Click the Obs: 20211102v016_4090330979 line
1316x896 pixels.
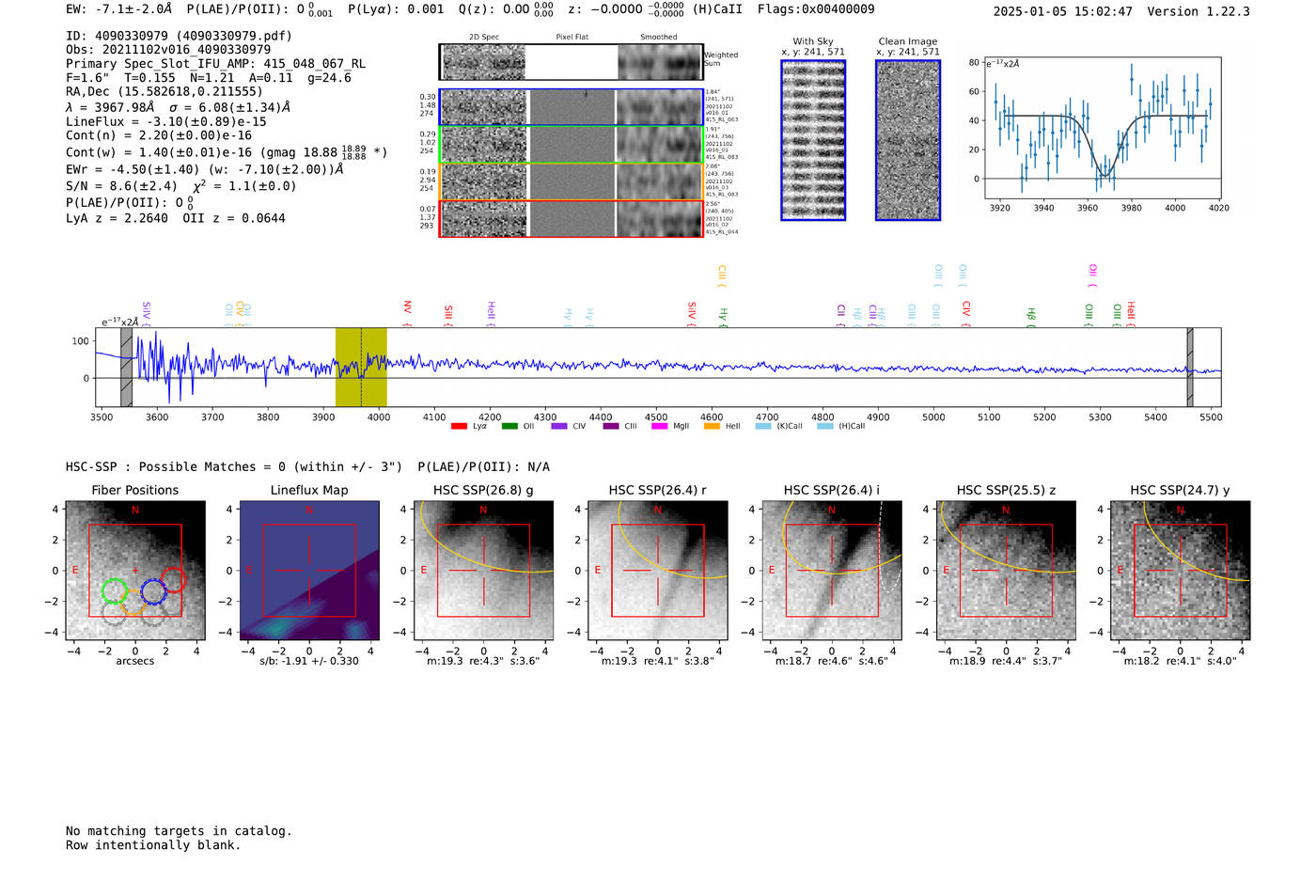[168, 50]
